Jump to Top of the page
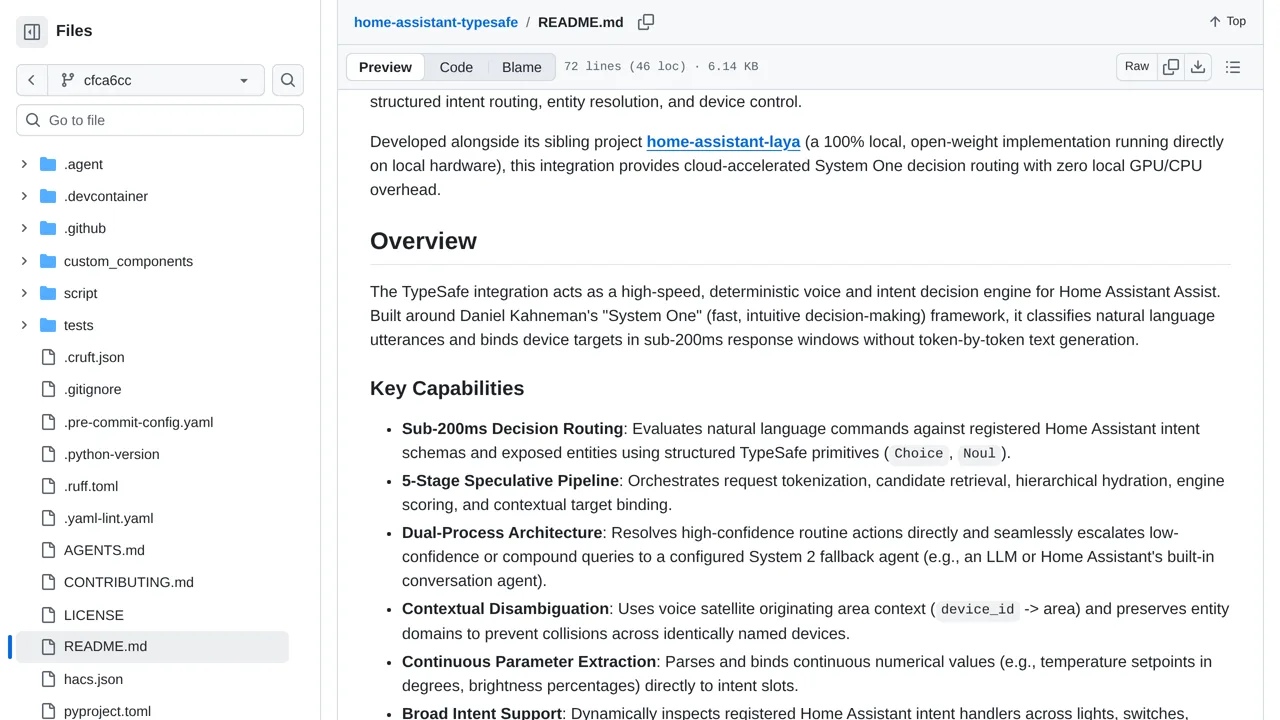 point(1227,21)
